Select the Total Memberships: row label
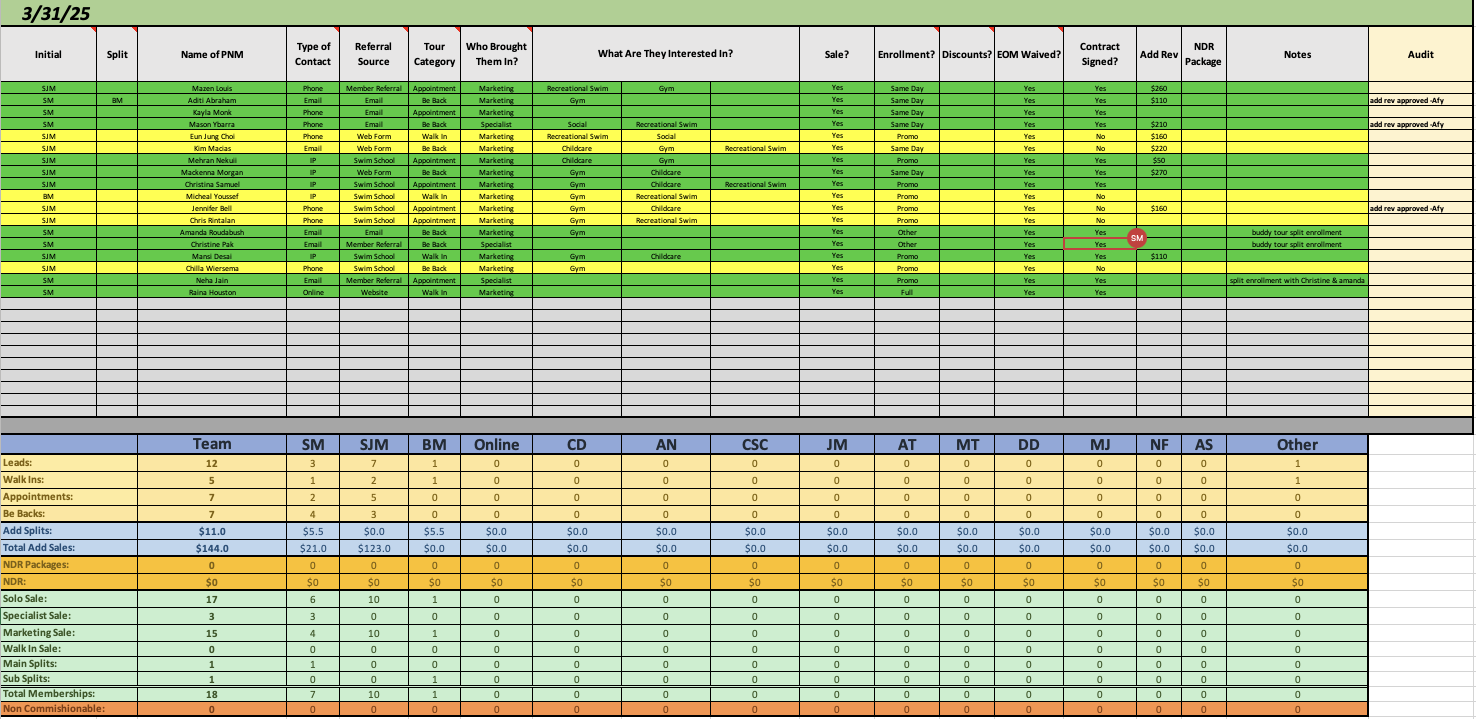 coord(68,694)
